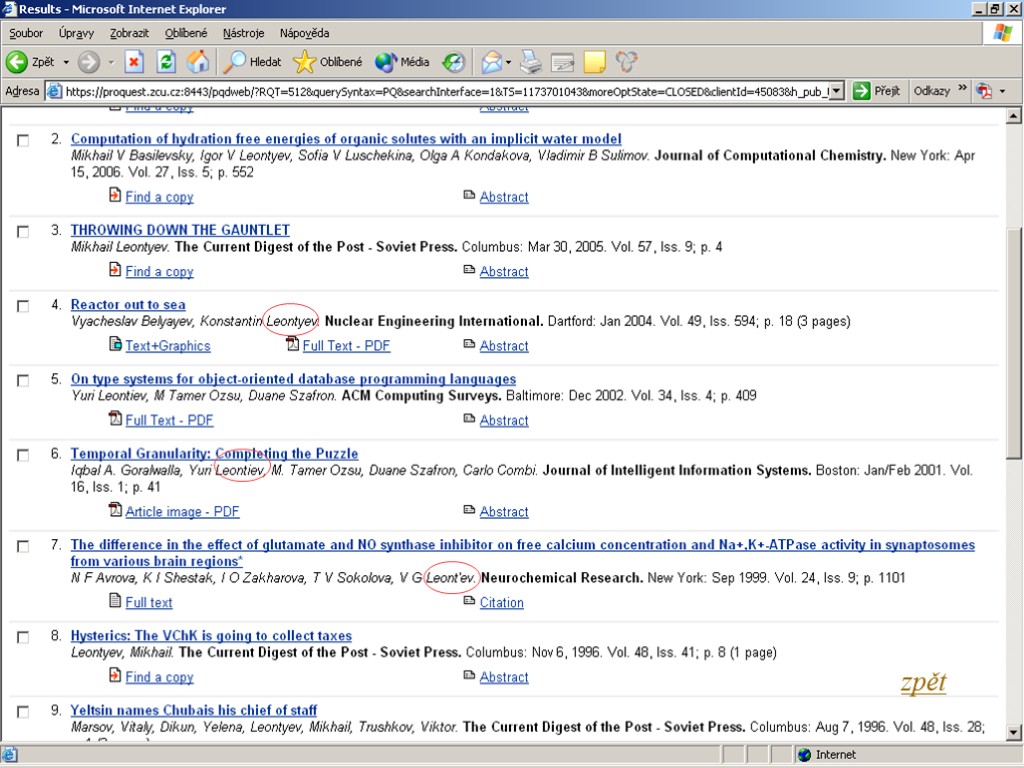Open the forward button history dropdown
The width and height of the screenshot is (1024, 768).
pyautogui.click(x=111, y=63)
